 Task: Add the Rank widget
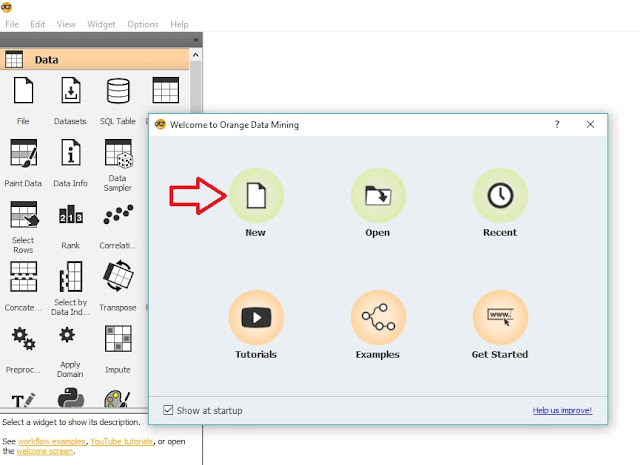[71, 225]
